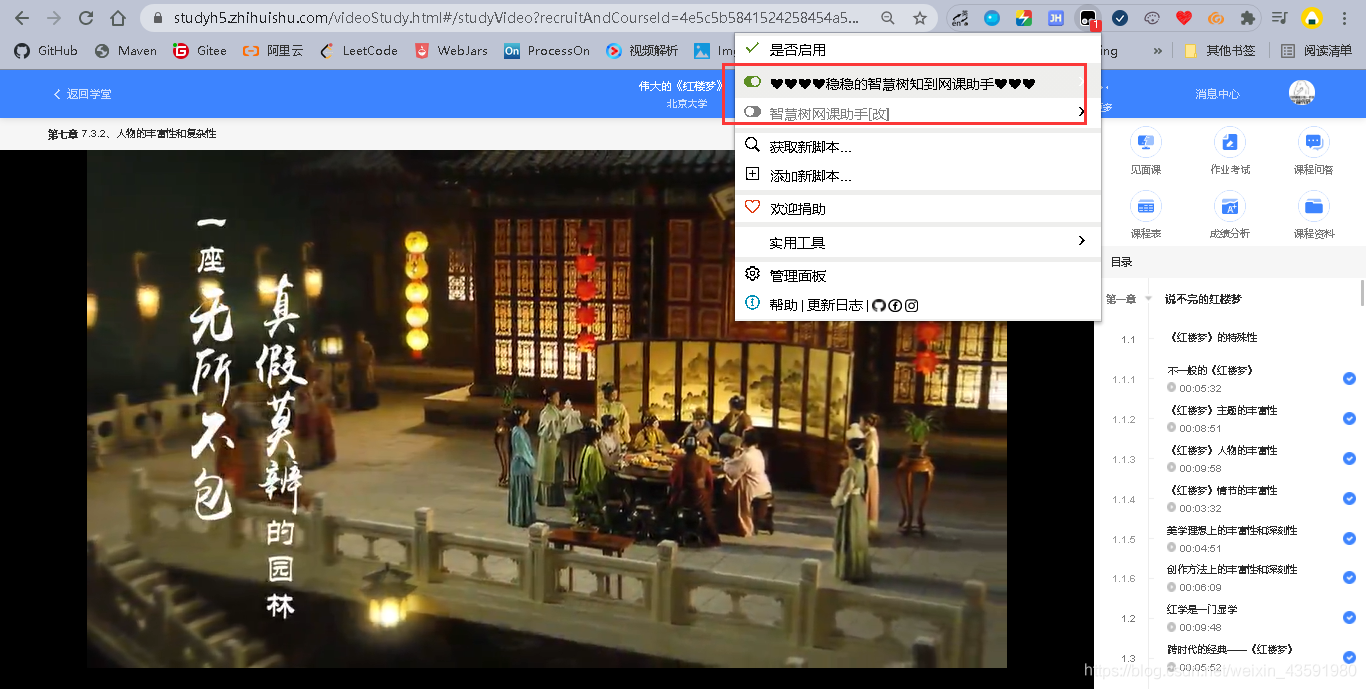Click 更新日志 in the Tampermonkey menu
Screen dimensions: 1366x689
click(835, 305)
